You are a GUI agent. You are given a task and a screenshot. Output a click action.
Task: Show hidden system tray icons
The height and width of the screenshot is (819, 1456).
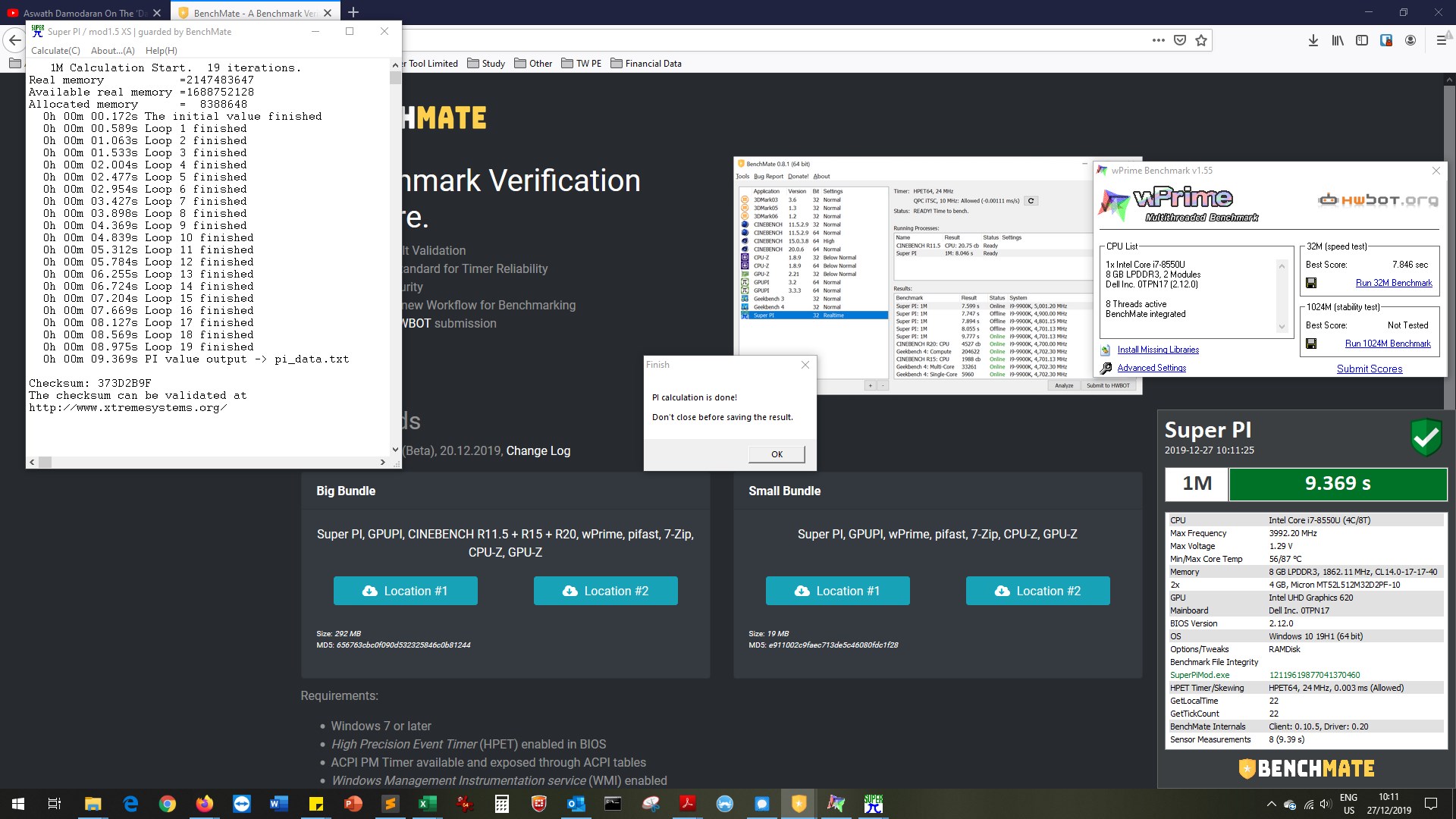(x=1271, y=804)
